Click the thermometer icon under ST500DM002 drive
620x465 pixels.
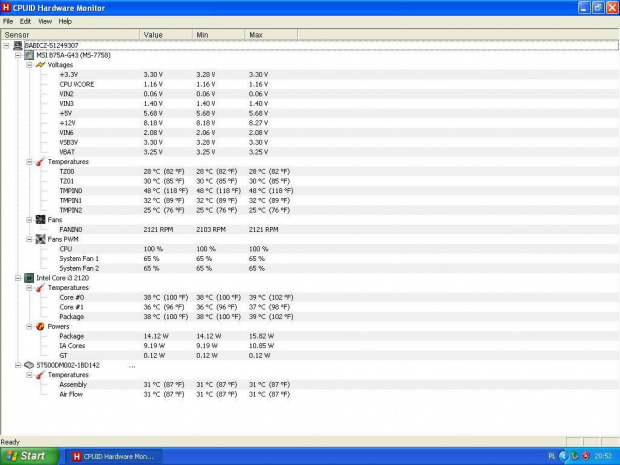40,375
